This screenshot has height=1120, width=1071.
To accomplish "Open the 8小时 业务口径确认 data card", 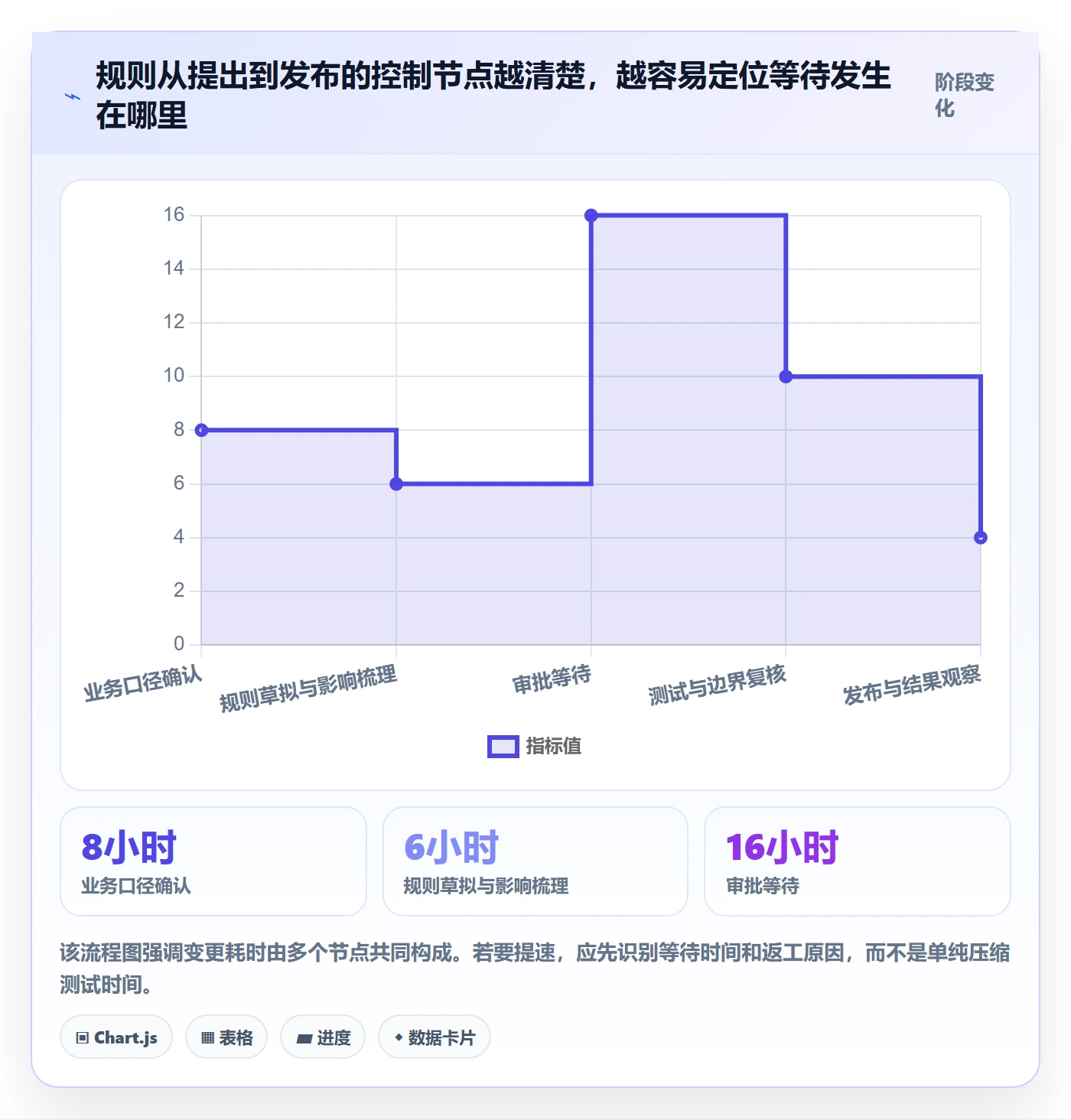I will (213, 861).
